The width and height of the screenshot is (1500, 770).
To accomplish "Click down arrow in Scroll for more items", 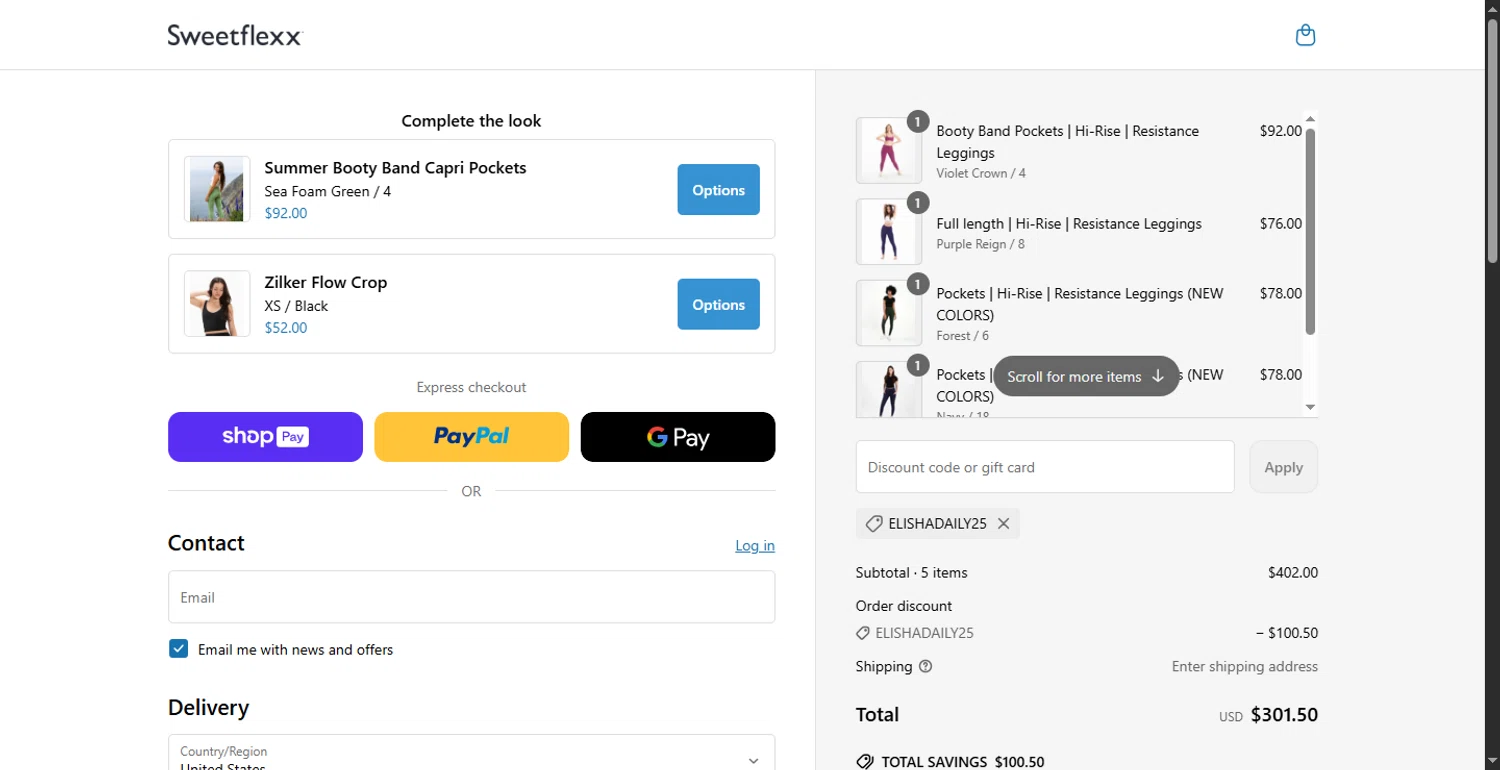I will coord(1158,376).
